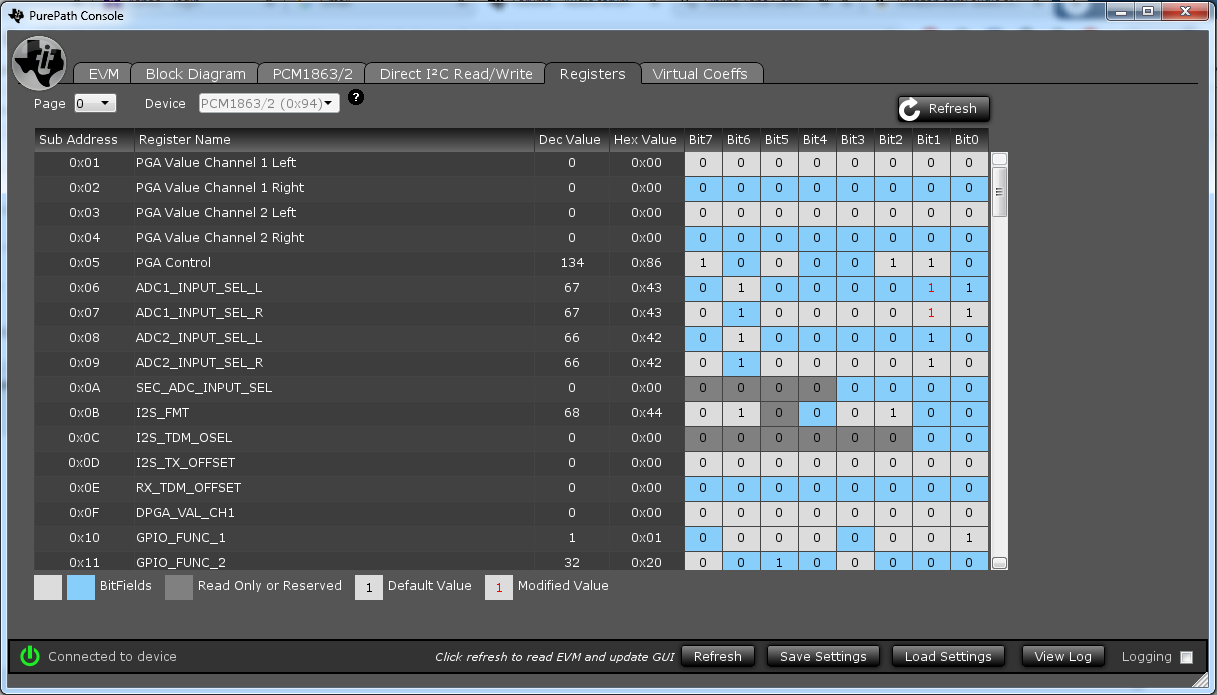
Task: Toggle Bit7 of PGA Control register
Action: [x=703, y=263]
